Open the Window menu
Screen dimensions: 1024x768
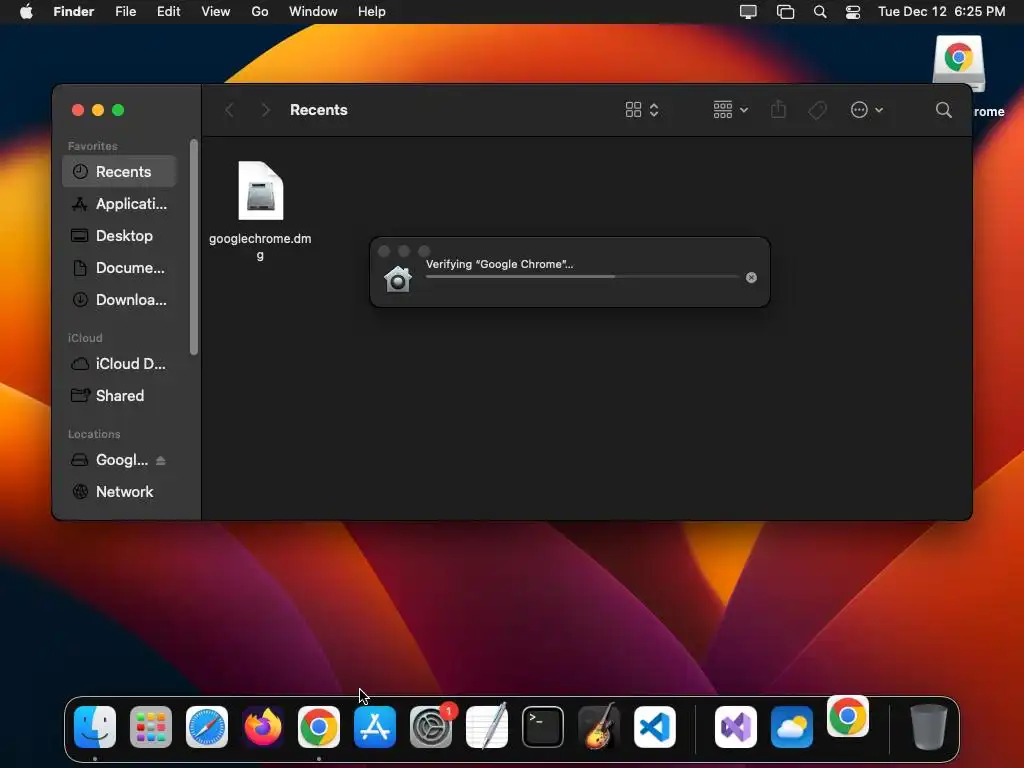point(313,12)
